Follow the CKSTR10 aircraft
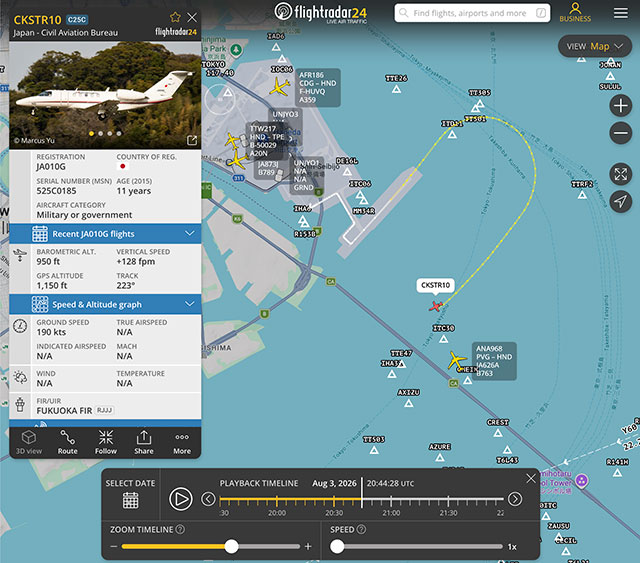 click(106, 442)
